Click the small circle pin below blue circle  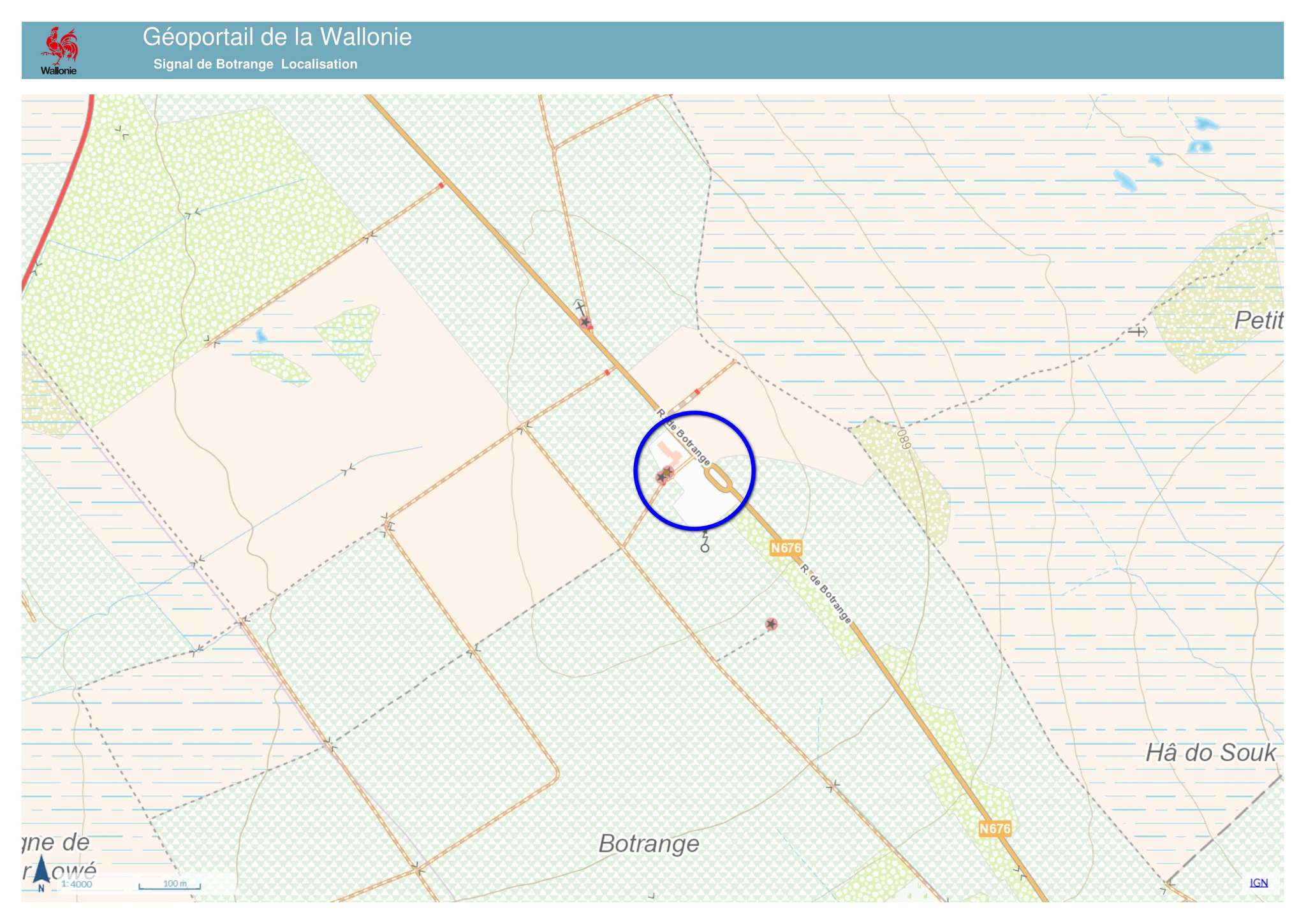tap(705, 548)
